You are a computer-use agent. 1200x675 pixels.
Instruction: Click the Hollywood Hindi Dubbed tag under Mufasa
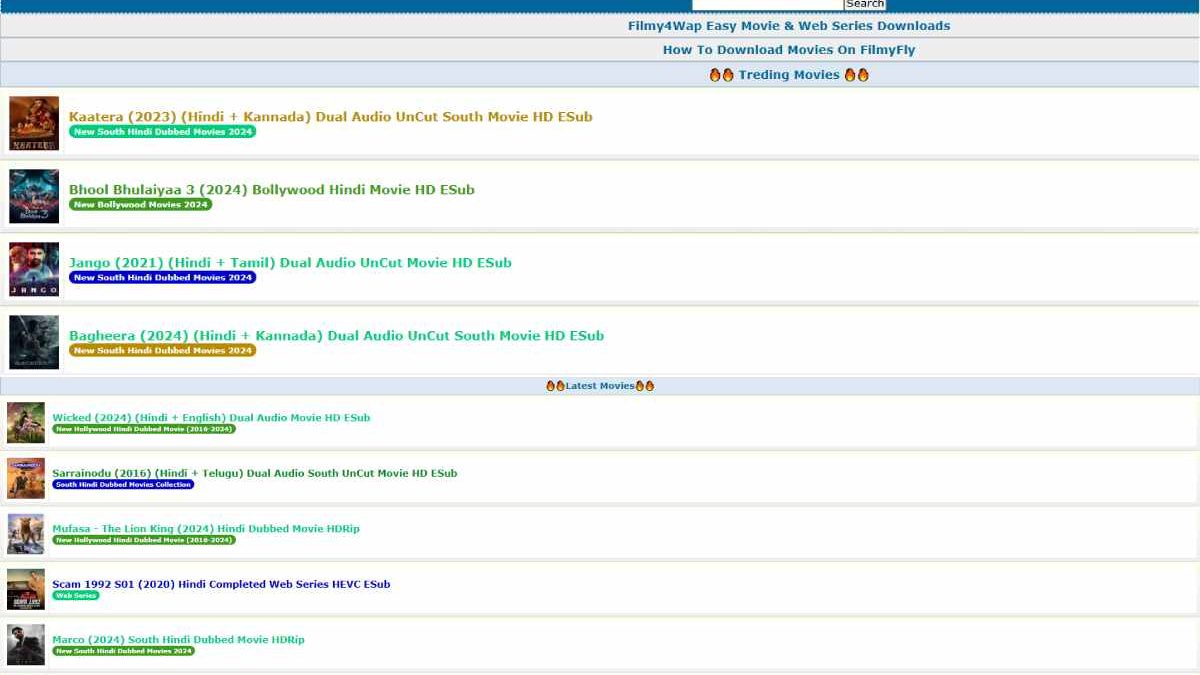click(144, 540)
